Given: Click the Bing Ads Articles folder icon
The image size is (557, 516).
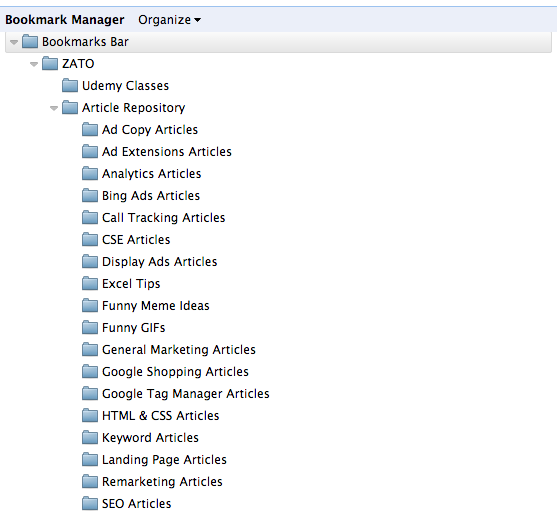Looking at the screenshot, I should point(90,196).
